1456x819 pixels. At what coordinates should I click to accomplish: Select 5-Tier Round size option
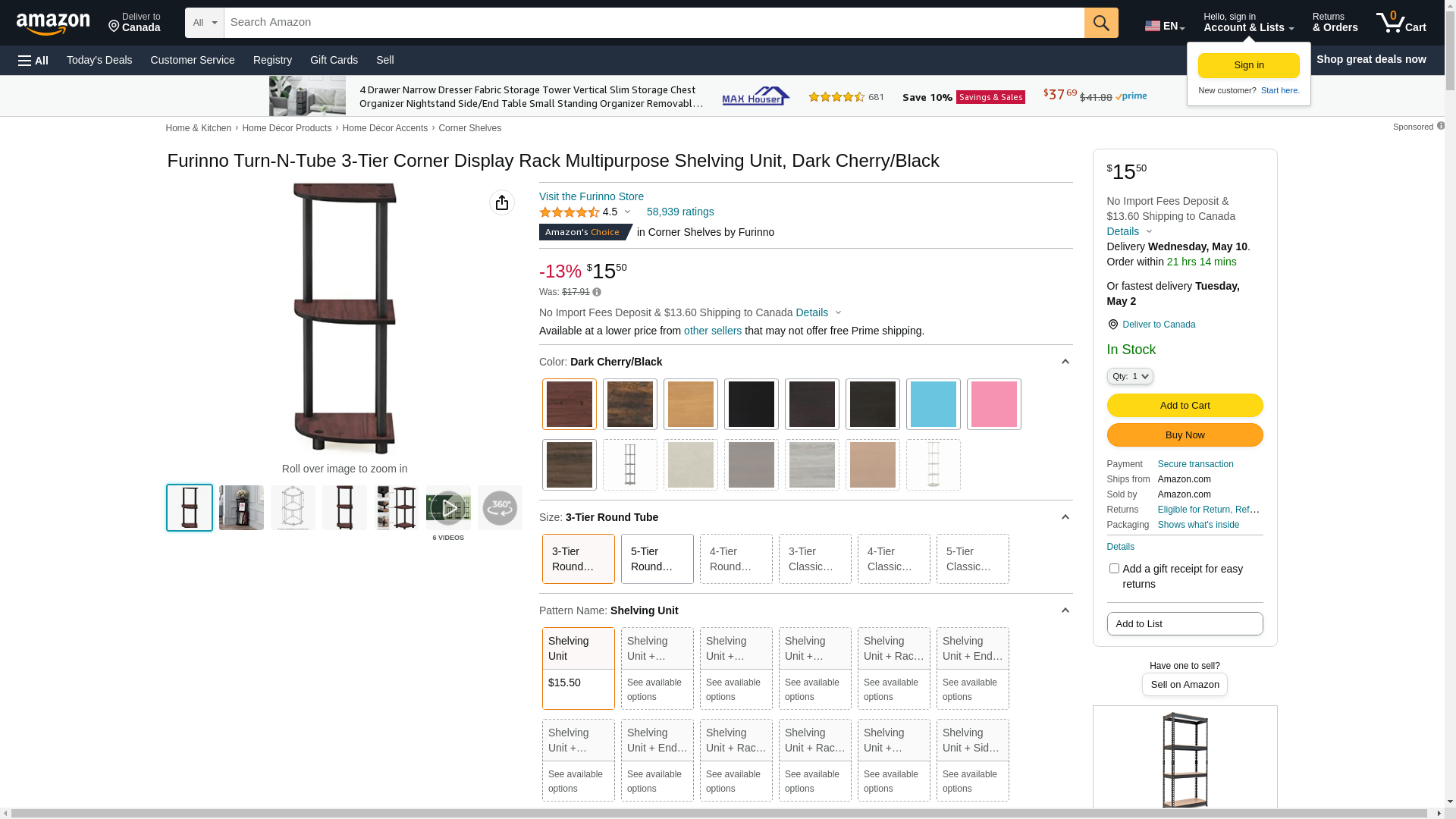click(x=657, y=559)
